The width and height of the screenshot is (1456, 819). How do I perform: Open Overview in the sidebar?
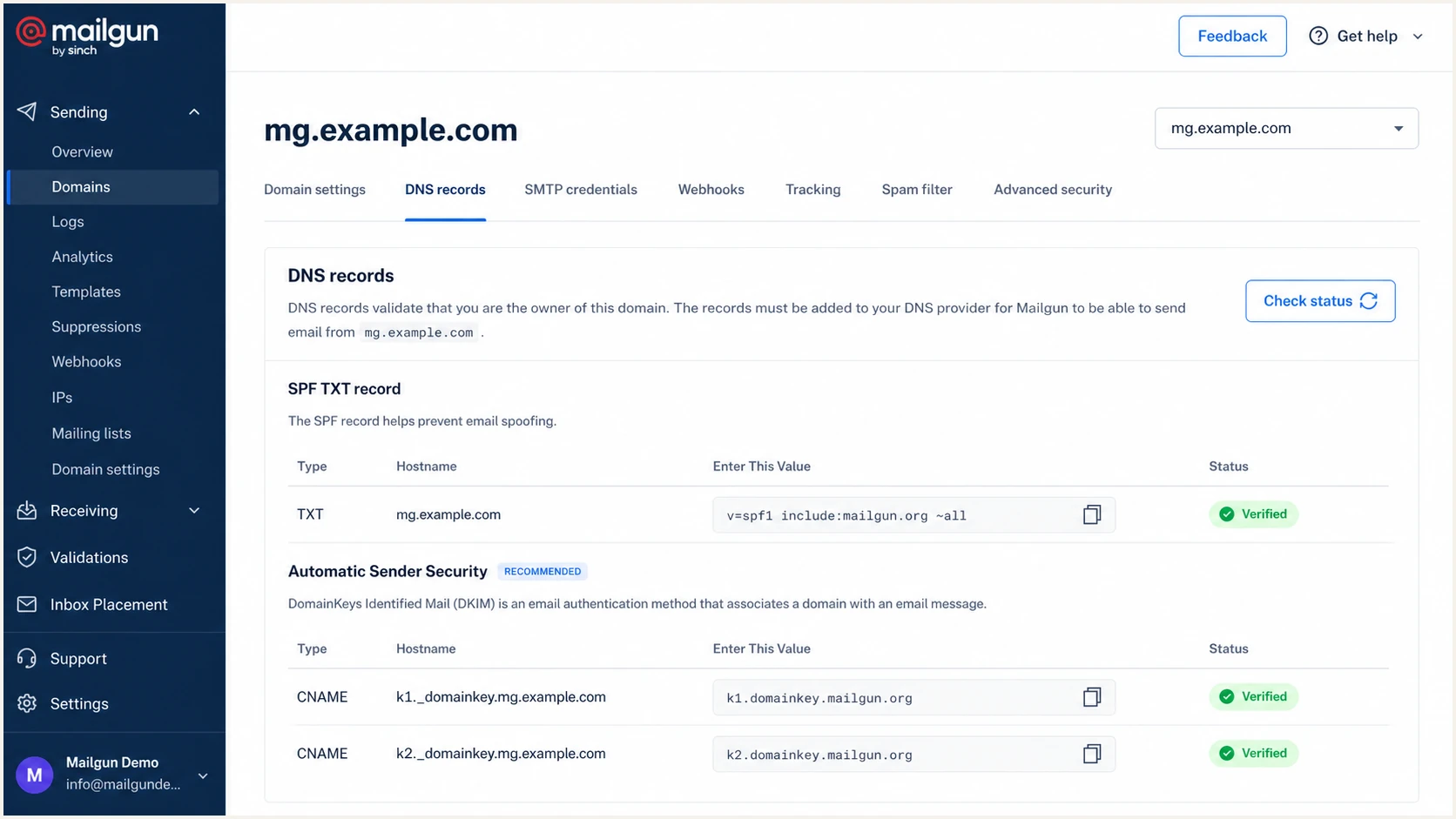click(82, 151)
